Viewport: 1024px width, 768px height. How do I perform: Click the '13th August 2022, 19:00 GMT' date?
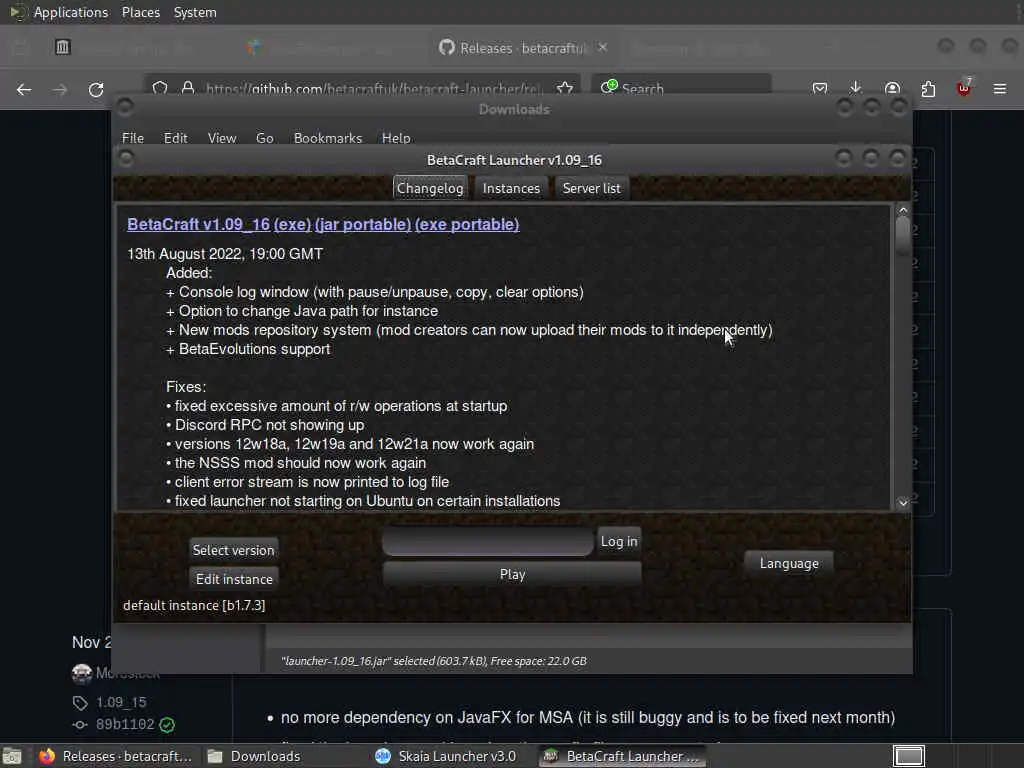click(x=225, y=253)
